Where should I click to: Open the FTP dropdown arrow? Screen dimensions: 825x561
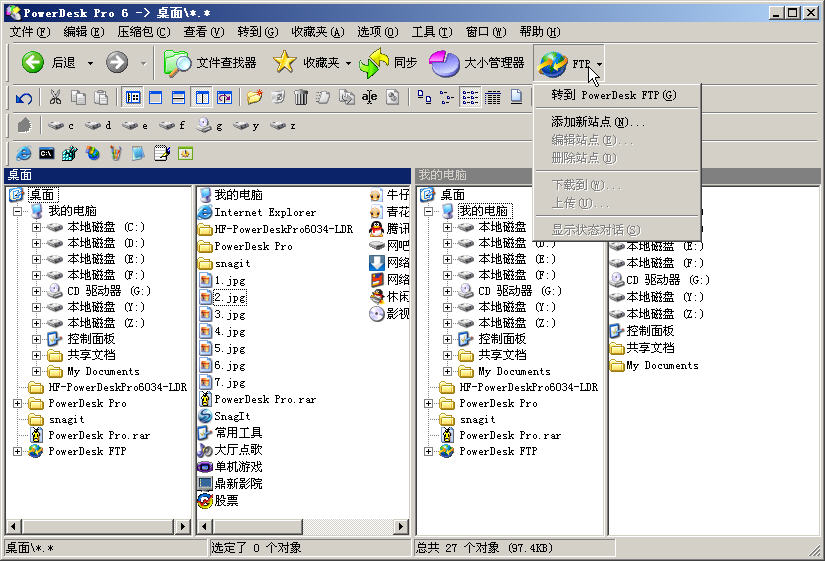(599, 64)
